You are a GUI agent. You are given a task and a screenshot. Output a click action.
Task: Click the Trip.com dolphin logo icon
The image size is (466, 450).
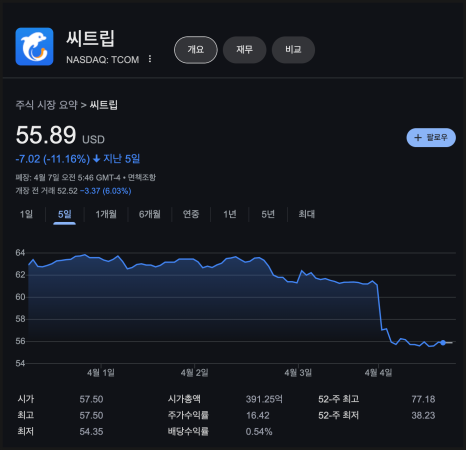coord(34,47)
